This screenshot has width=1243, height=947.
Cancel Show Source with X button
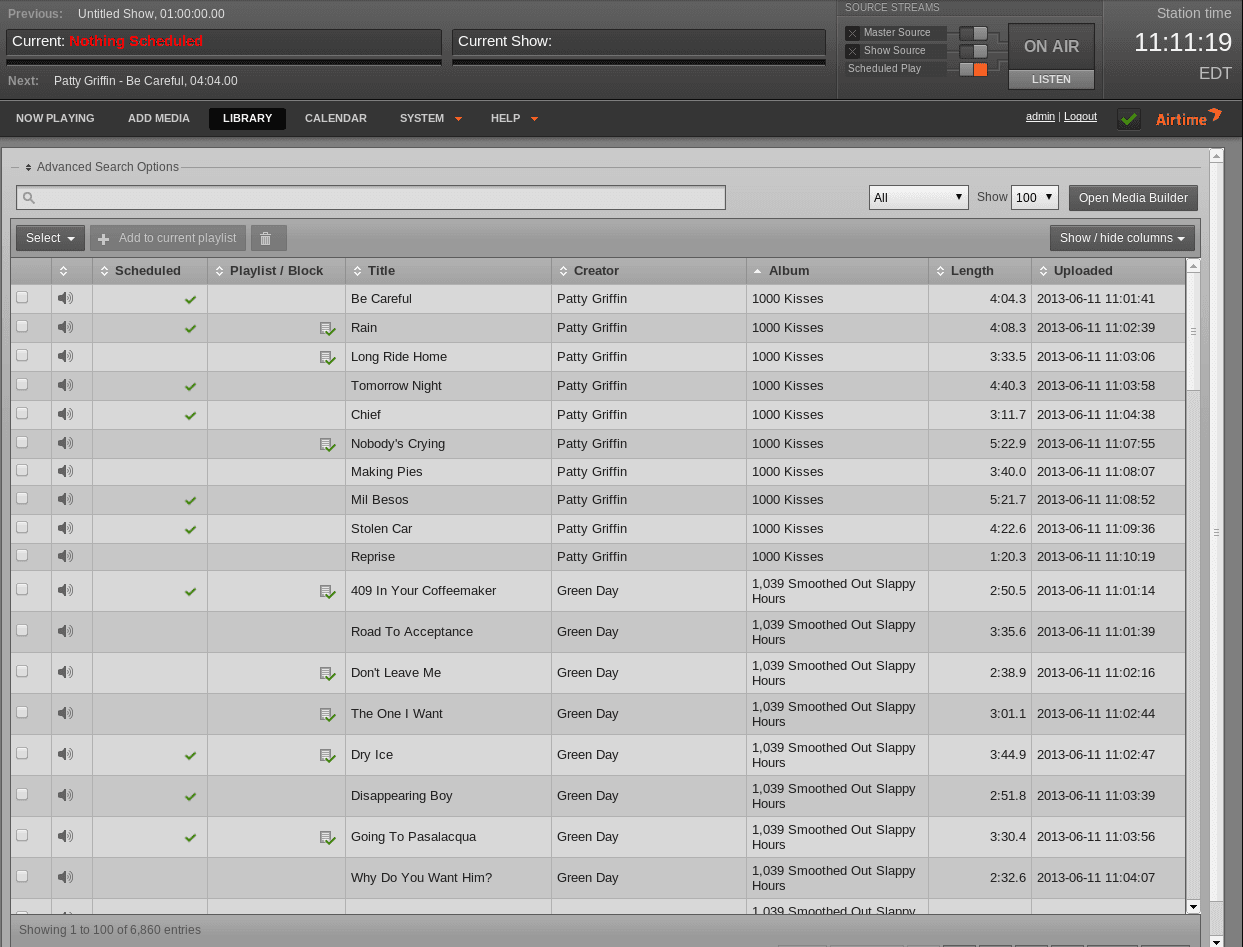coord(853,51)
